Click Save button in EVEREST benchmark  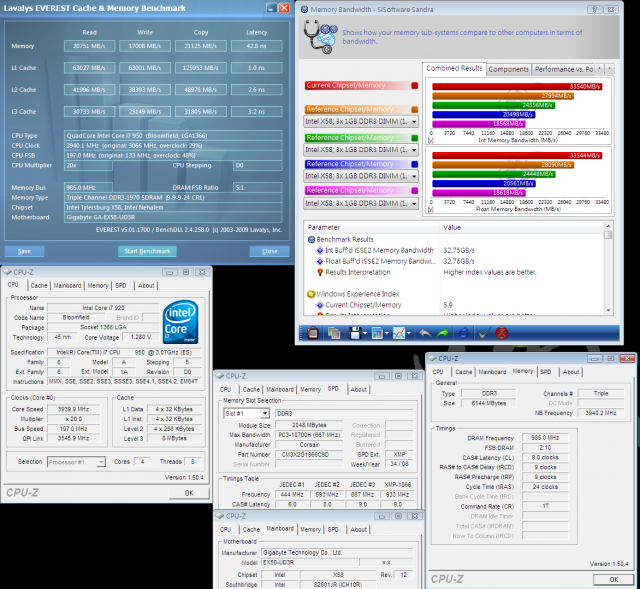[x=24, y=251]
